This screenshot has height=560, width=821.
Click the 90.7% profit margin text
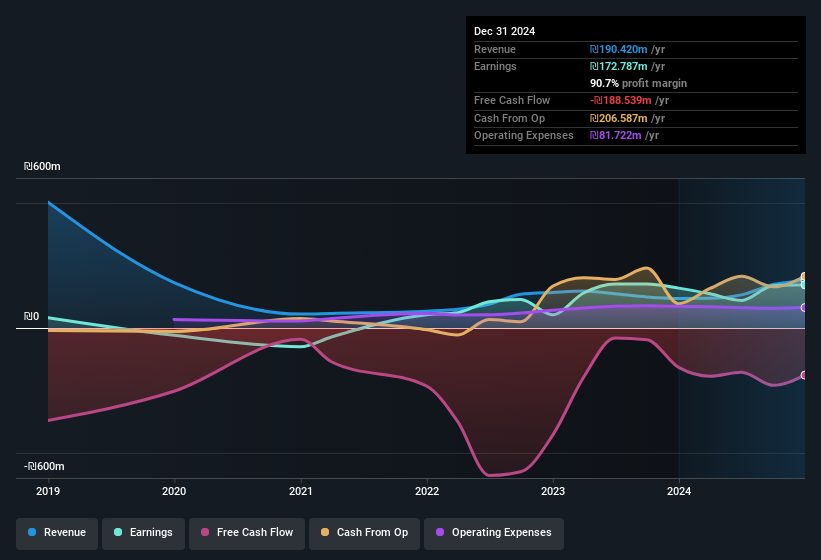(638, 83)
